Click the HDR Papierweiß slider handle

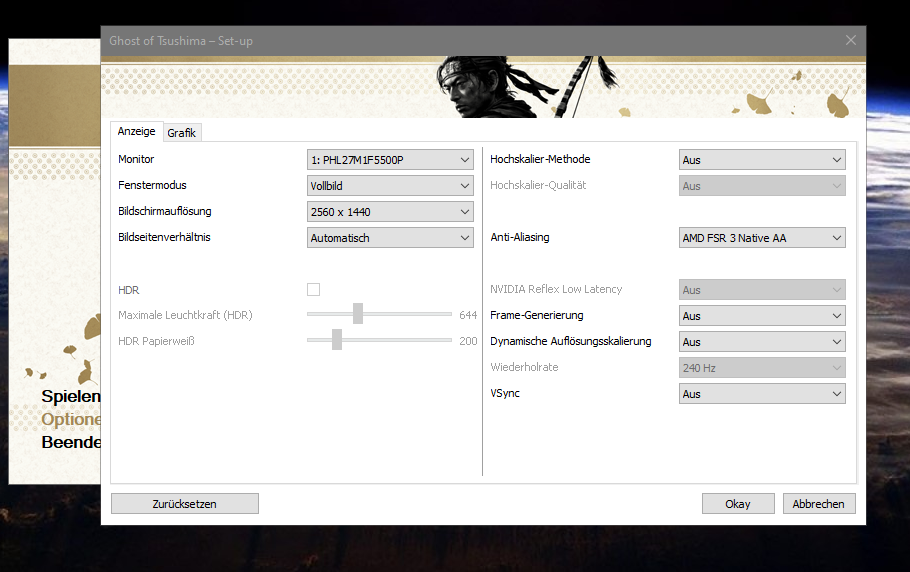[x=337, y=340]
